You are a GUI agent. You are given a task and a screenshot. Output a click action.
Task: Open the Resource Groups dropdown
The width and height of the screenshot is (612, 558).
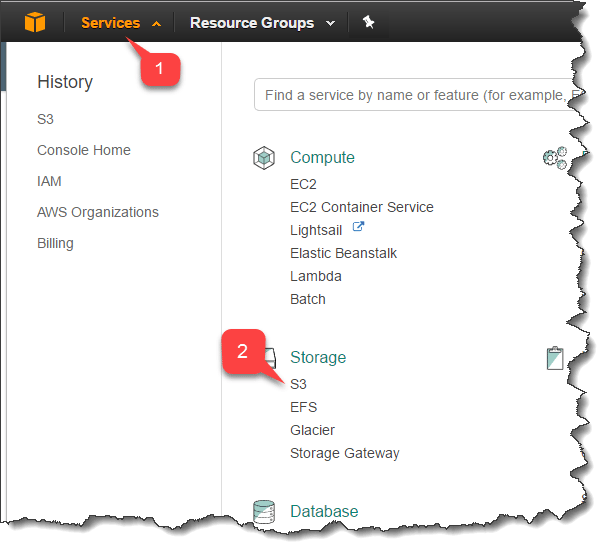262,23
